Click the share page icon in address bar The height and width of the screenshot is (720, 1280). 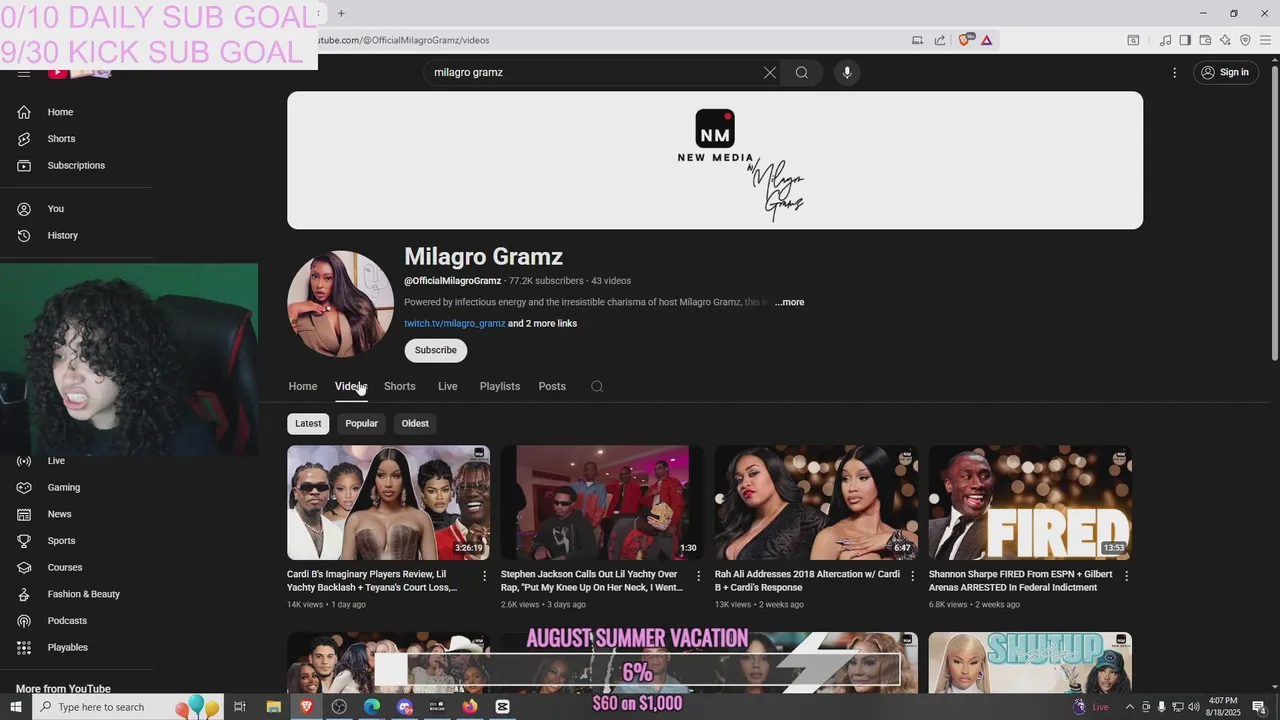[x=940, y=40]
